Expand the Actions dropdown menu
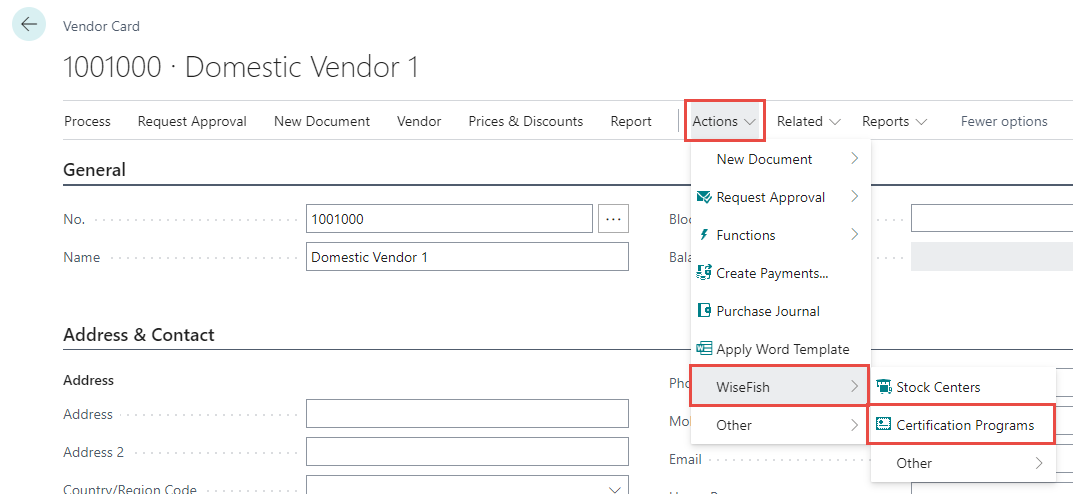Image resolution: width=1073 pixels, height=494 pixels. (x=725, y=121)
